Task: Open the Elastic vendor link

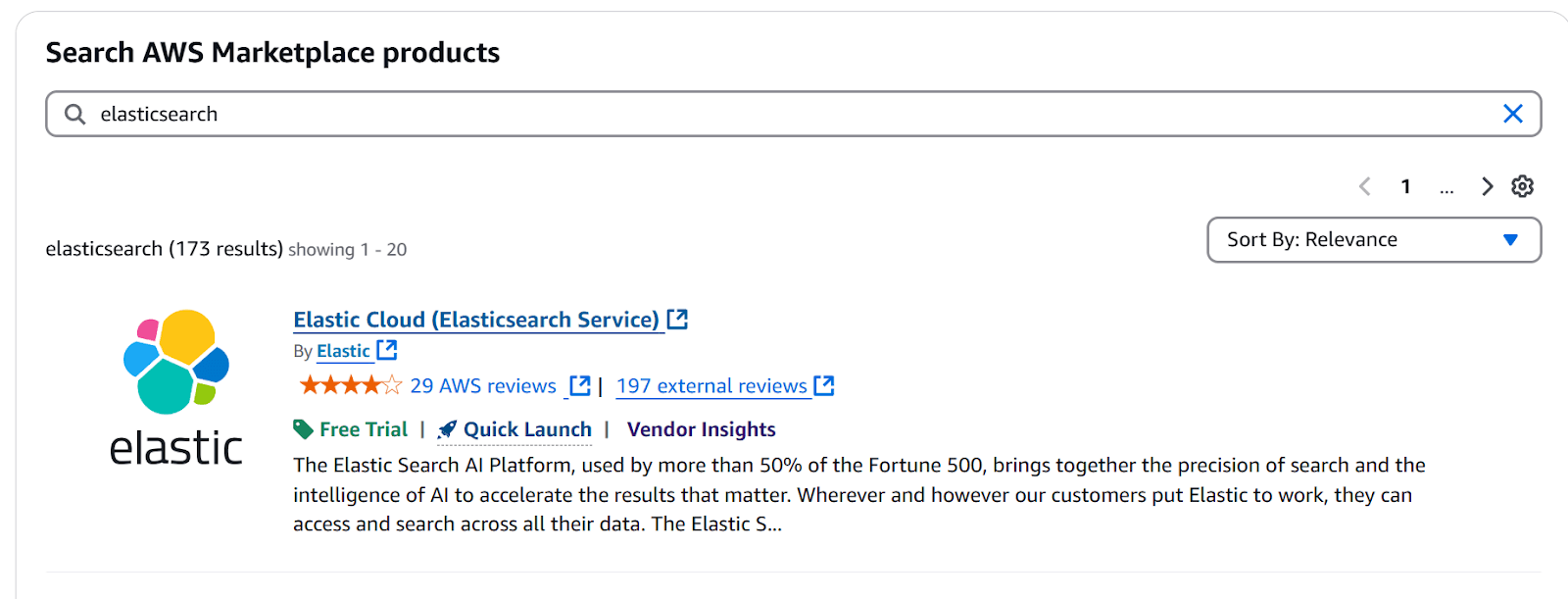Action: [x=343, y=351]
